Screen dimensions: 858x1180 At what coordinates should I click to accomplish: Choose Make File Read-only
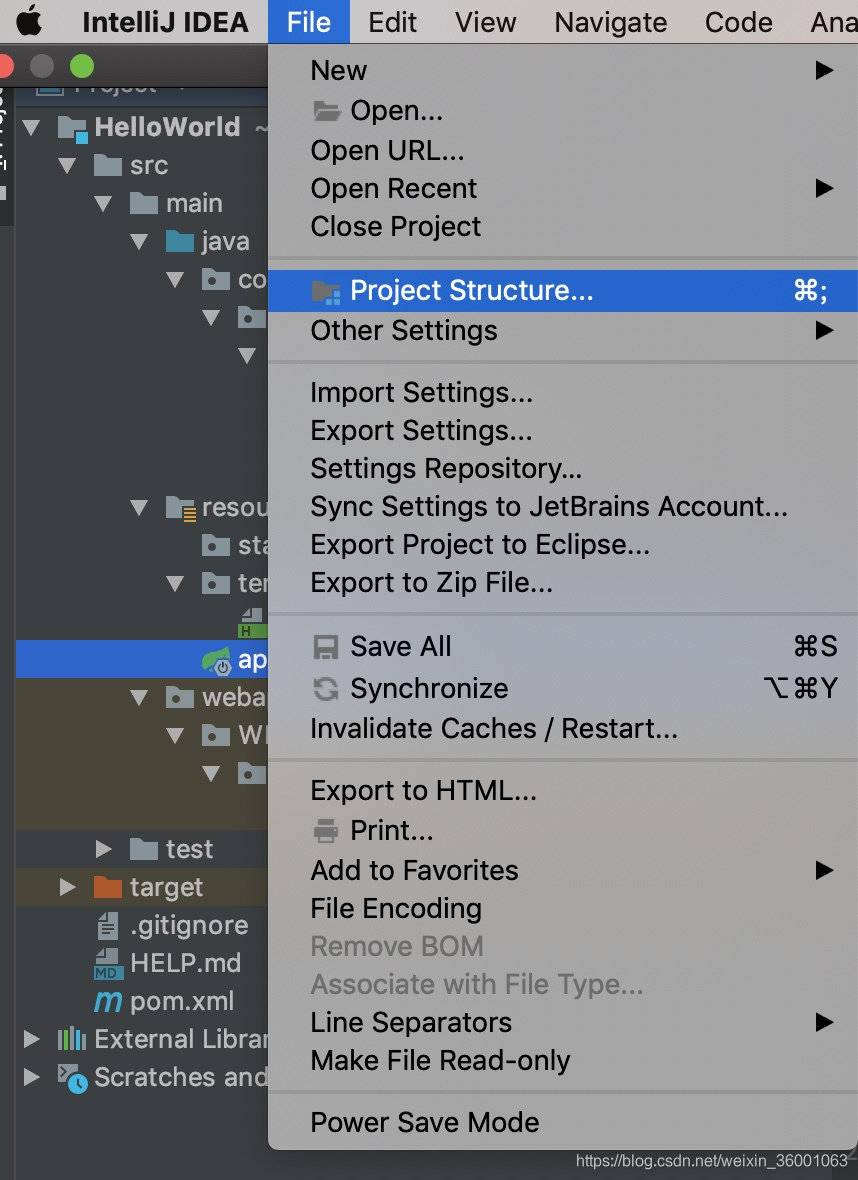point(563,1060)
